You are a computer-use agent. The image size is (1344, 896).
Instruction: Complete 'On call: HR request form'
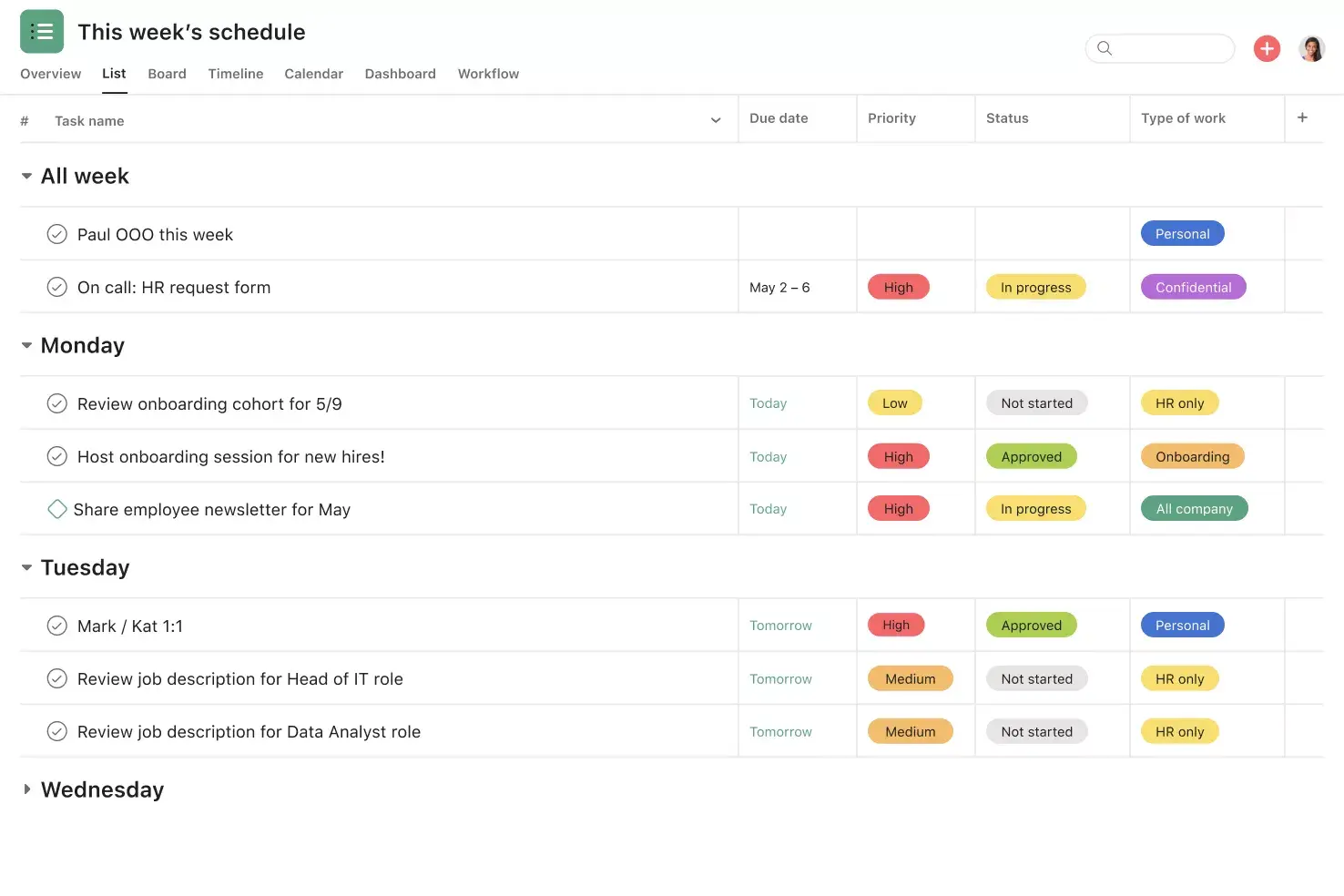coord(57,287)
